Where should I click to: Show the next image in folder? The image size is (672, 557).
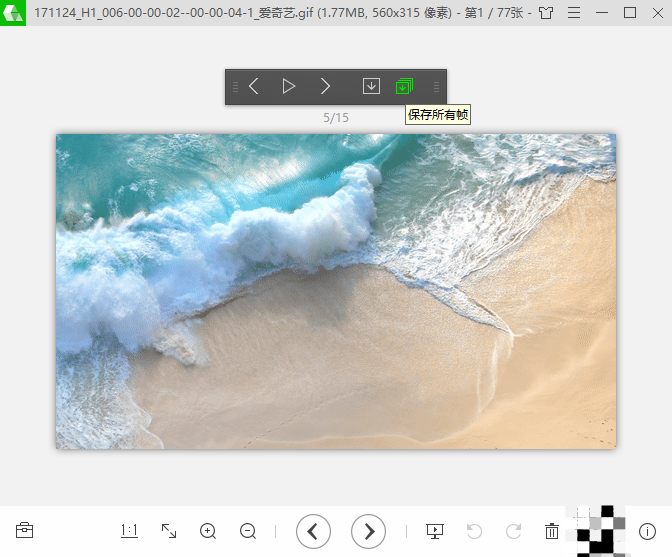click(x=368, y=531)
